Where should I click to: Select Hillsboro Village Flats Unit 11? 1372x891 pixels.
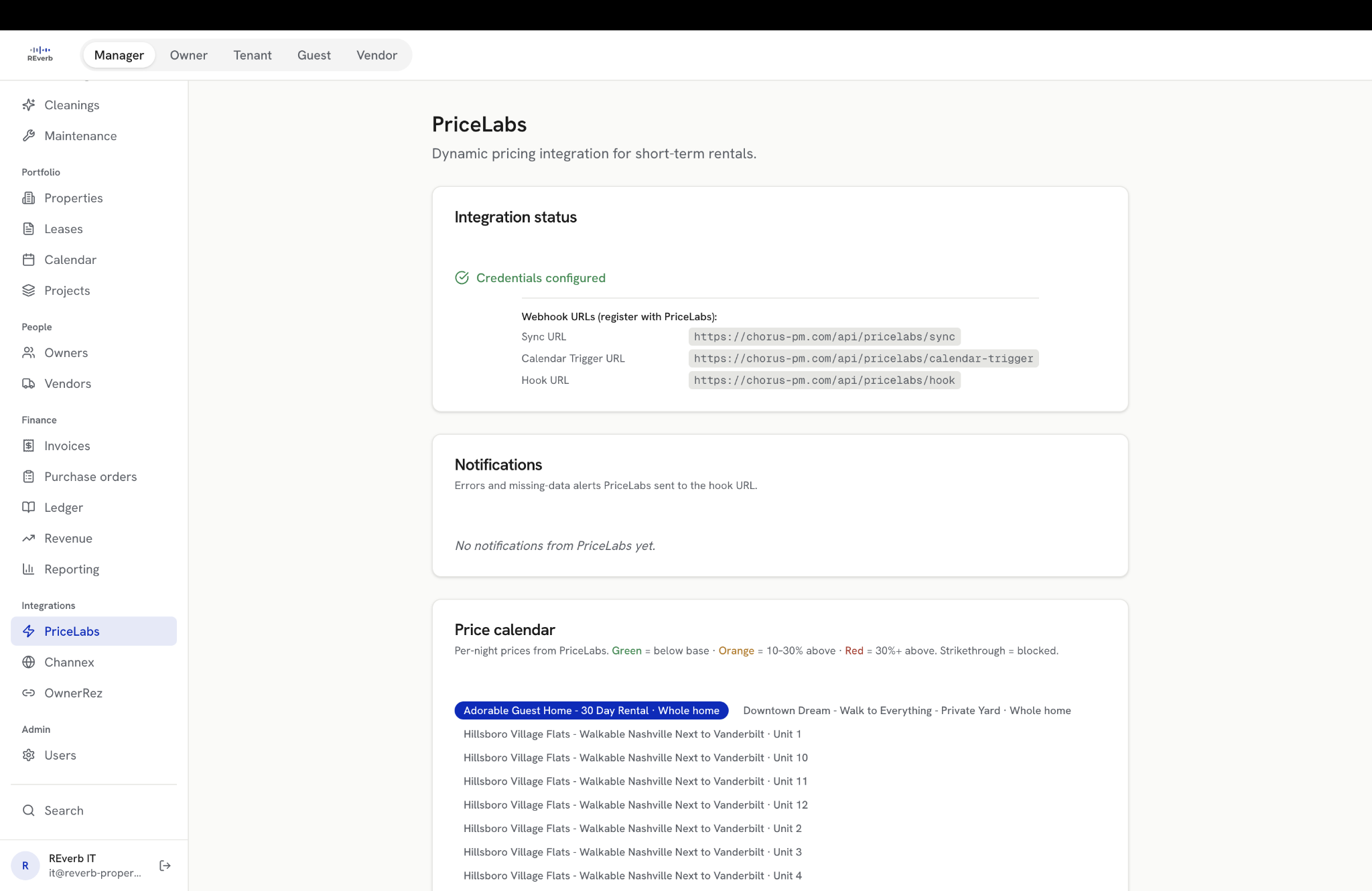[x=636, y=781]
